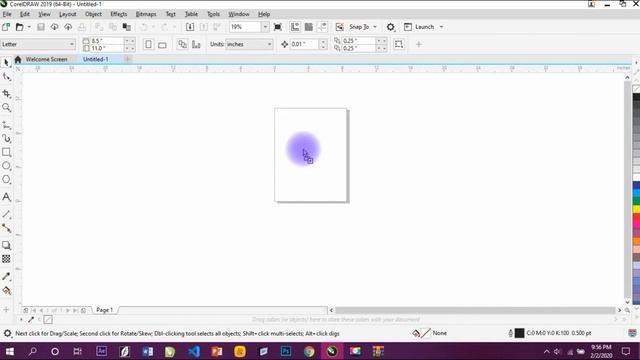Open Chrome from the taskbar
Image resolution: width=640 pixels, height=360 pixels.
[x=309, y=351]
